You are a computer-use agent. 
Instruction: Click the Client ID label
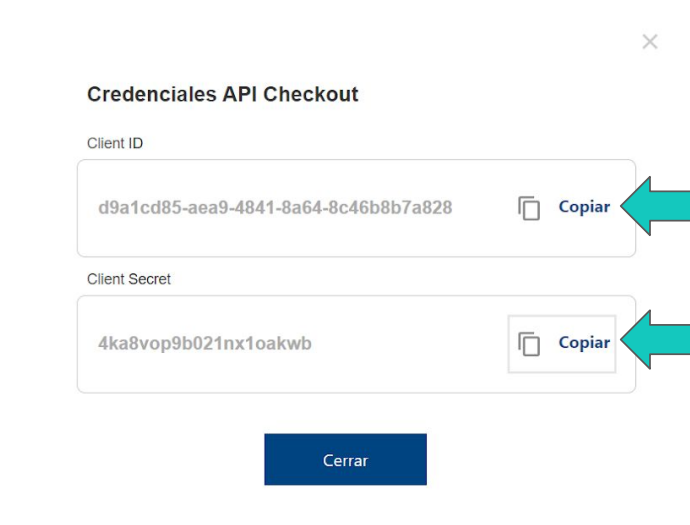115,143
